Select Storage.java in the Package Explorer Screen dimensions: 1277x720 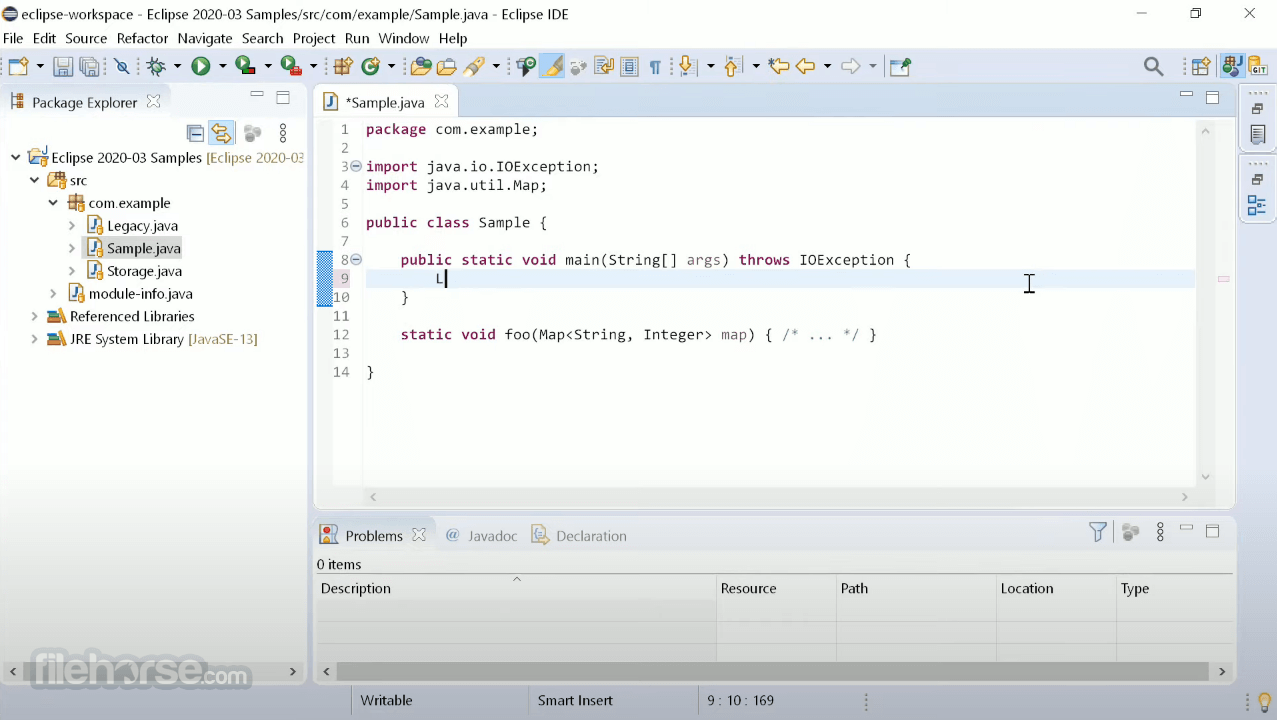click(144, 271)
